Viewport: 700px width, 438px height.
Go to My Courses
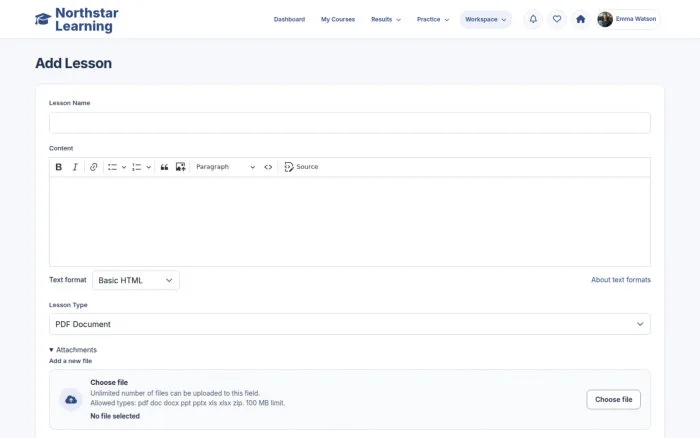pos(338,20)
